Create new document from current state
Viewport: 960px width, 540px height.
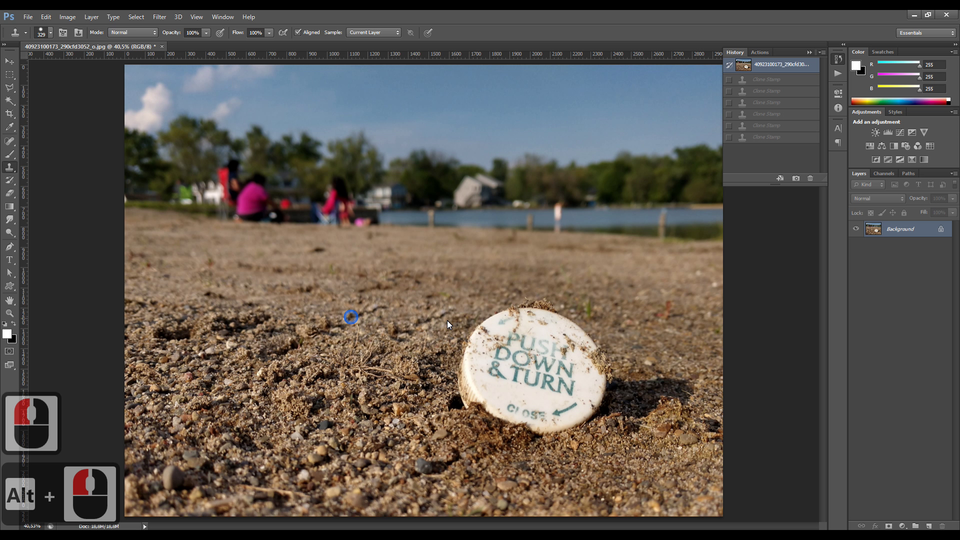pyautogui.click(x=780, y=178)
